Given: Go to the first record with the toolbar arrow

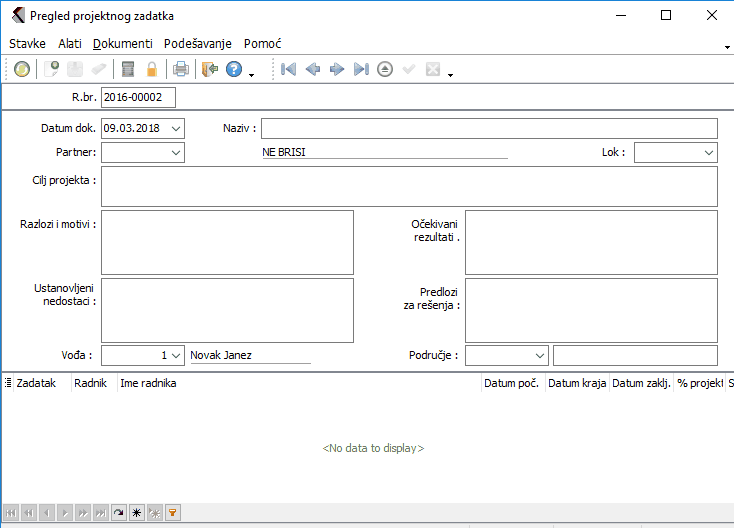Looking at the screenshot, I should pyautogui.click(x=288, y=69).
